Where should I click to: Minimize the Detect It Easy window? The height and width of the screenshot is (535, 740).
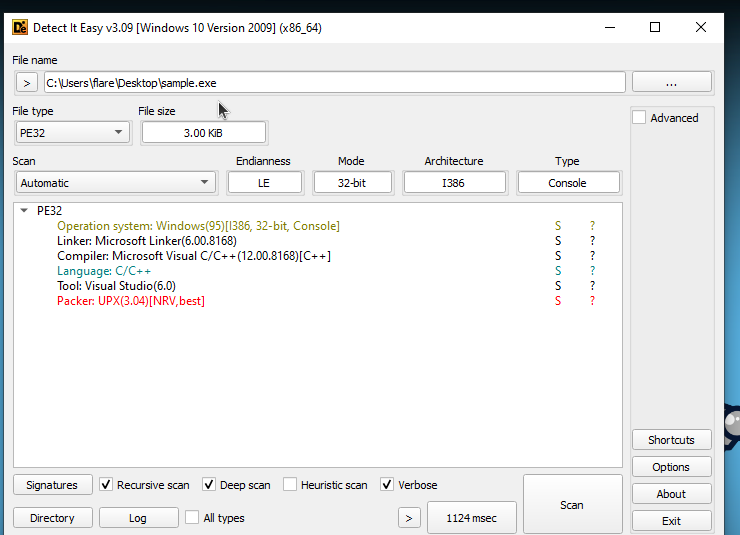[610, 27]
